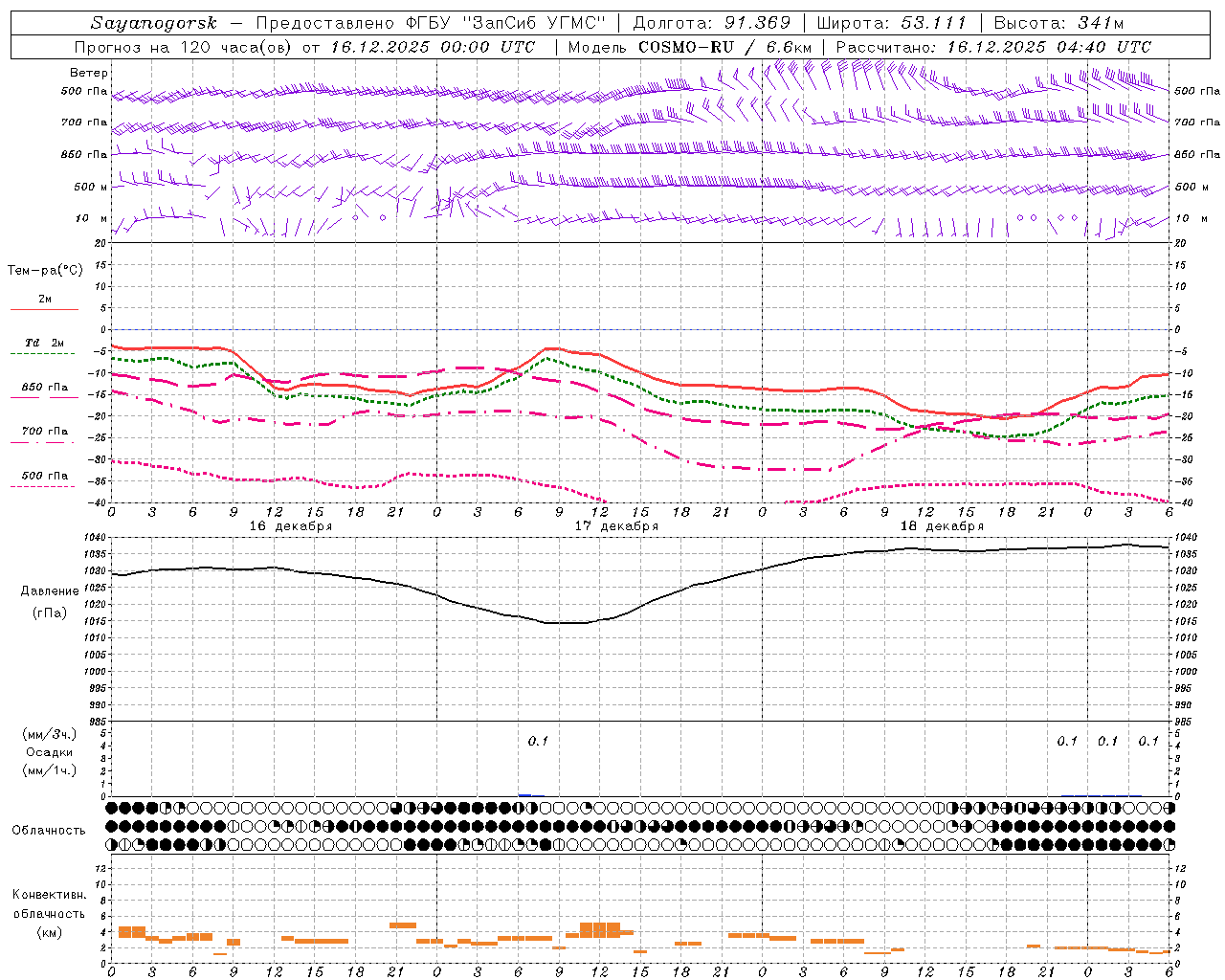The image size is (1225, 980).
Task: Select the 'Широта: 53.111' header field
Action: (892, 23)
